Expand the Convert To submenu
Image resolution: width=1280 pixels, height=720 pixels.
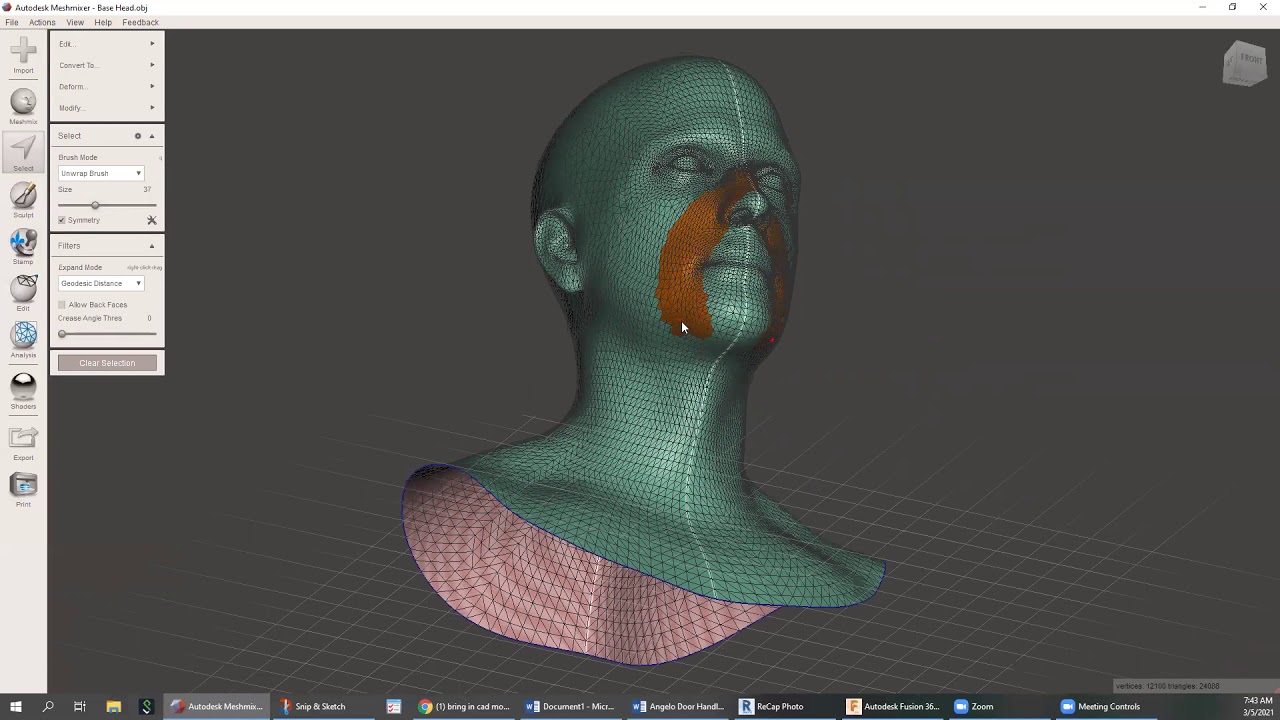click(107, 65)
